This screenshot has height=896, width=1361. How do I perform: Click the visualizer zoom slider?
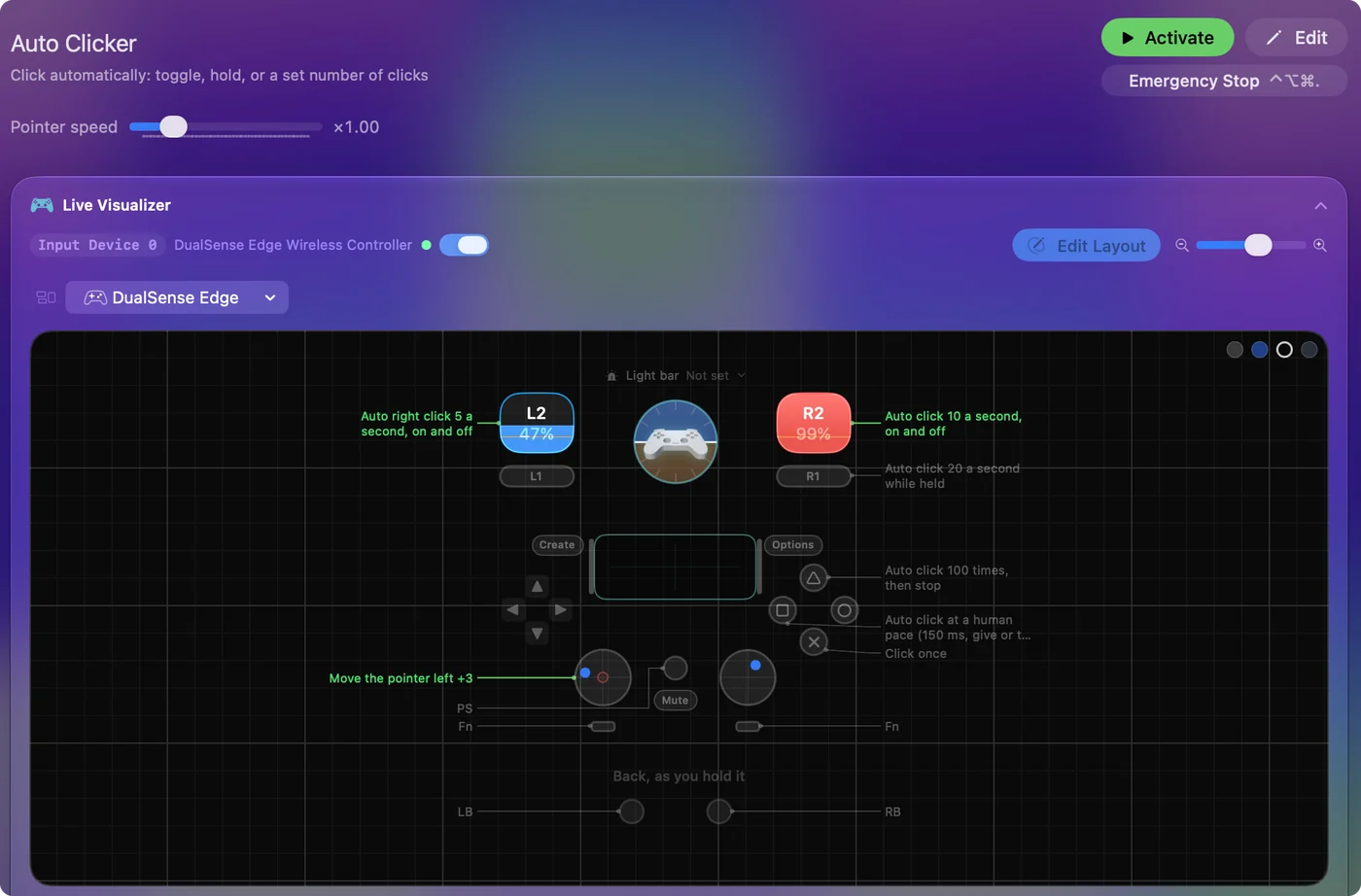click(1251, 245)
